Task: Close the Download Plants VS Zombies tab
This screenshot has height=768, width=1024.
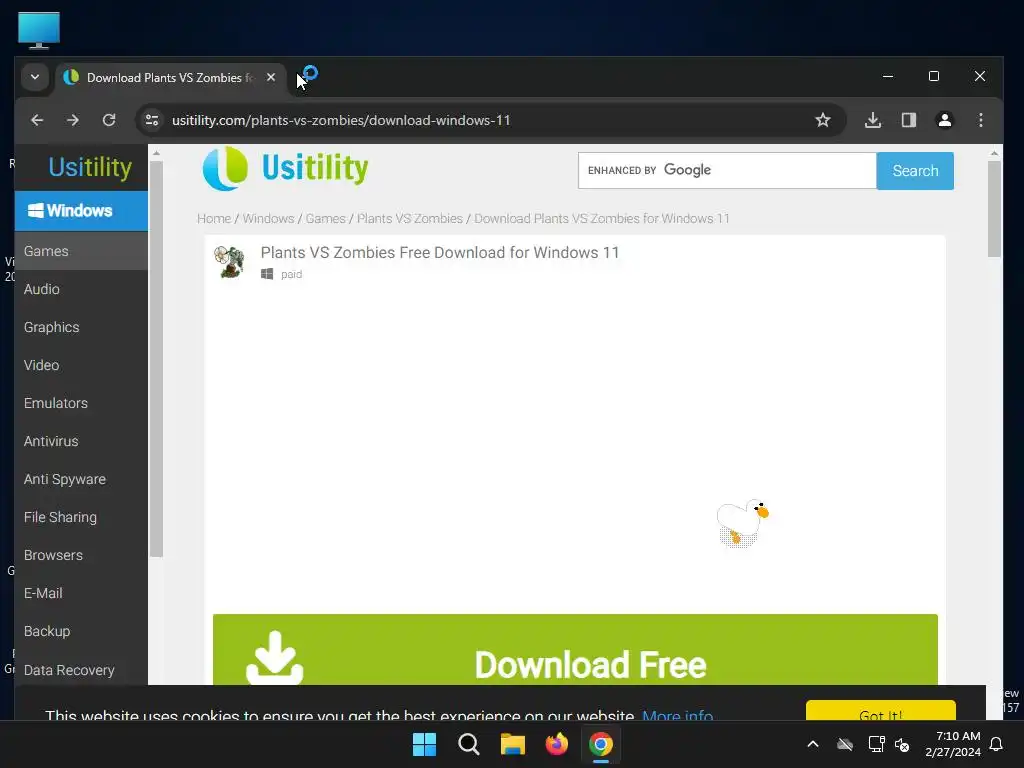Action: pyautogui.click(x=271, y=77)
